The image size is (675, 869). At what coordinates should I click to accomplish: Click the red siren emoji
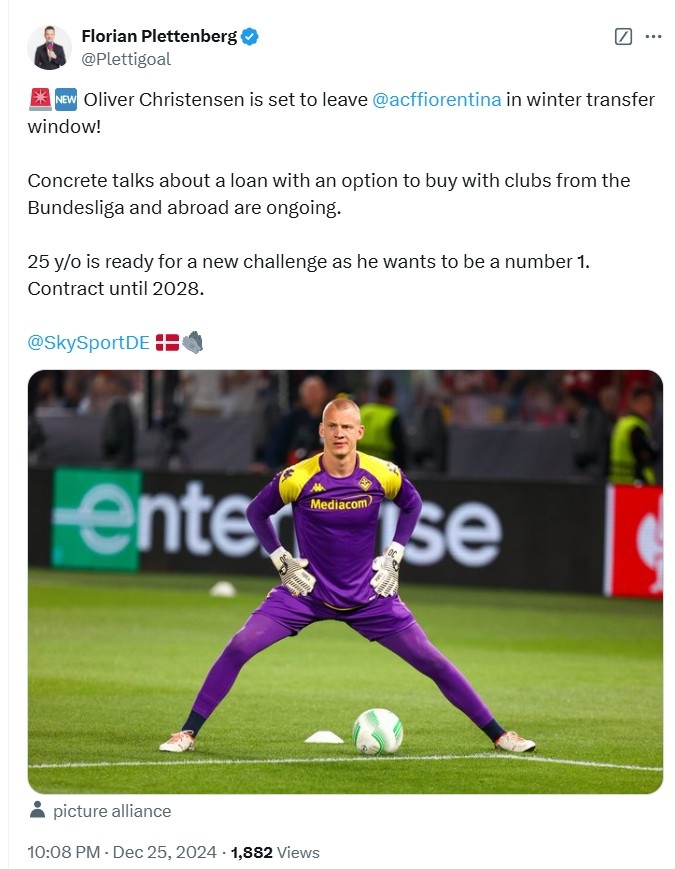click(39, 100)
